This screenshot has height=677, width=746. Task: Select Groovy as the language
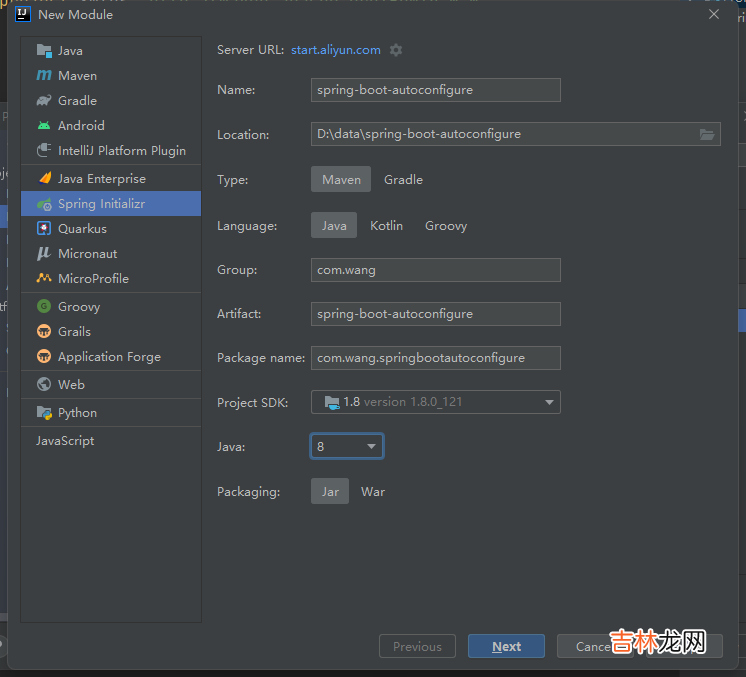445,226
